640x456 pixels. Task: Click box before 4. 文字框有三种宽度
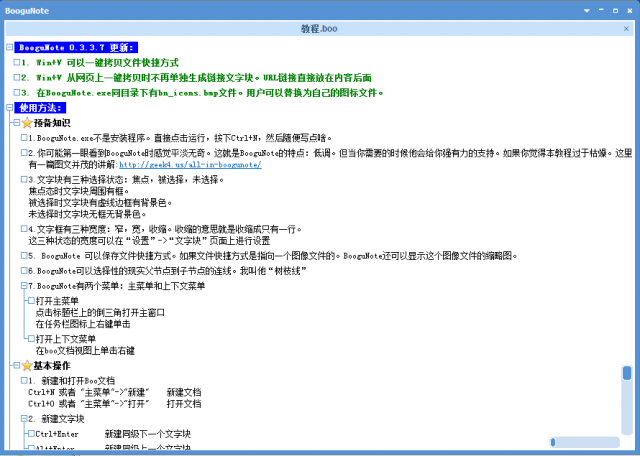(24, 229)
